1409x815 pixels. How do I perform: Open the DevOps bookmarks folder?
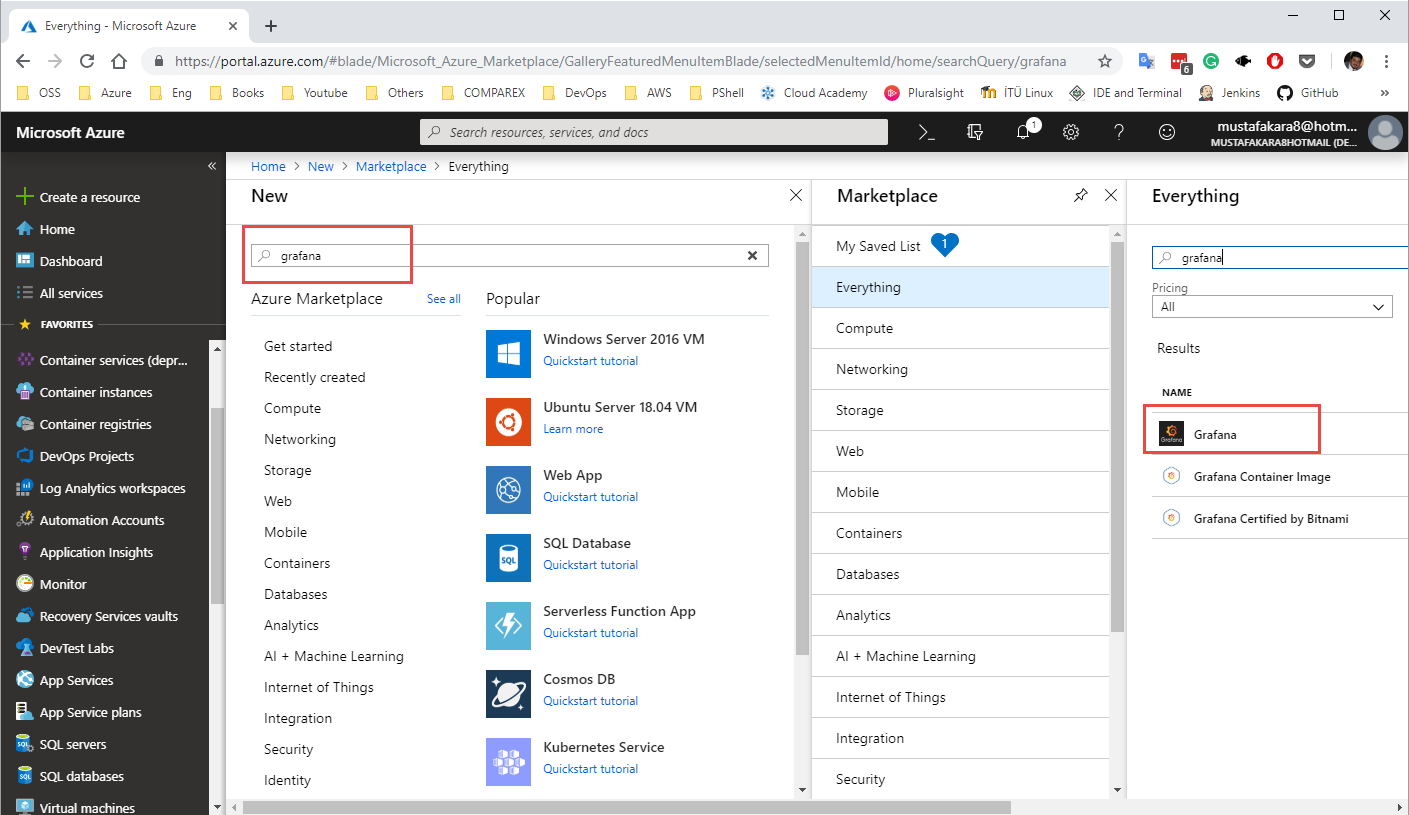click(x=574, y=93)
